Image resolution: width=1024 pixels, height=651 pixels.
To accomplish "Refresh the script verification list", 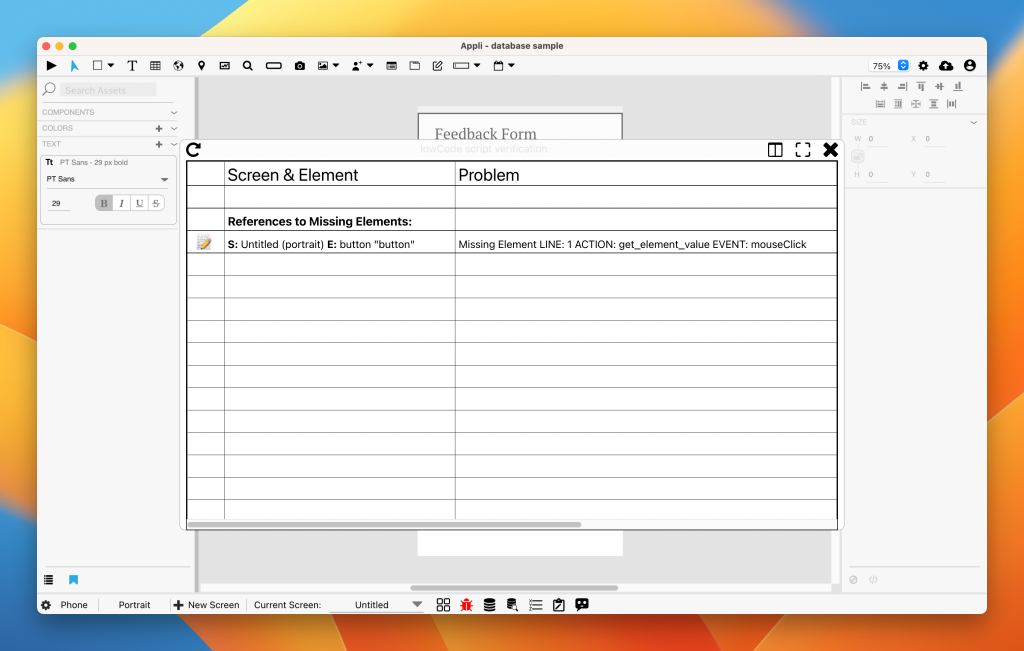I will pyautogui.click(x=193, y=150).
